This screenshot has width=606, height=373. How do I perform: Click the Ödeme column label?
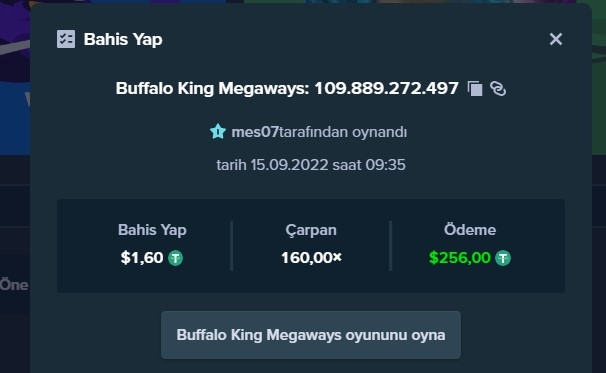(470, 230)
